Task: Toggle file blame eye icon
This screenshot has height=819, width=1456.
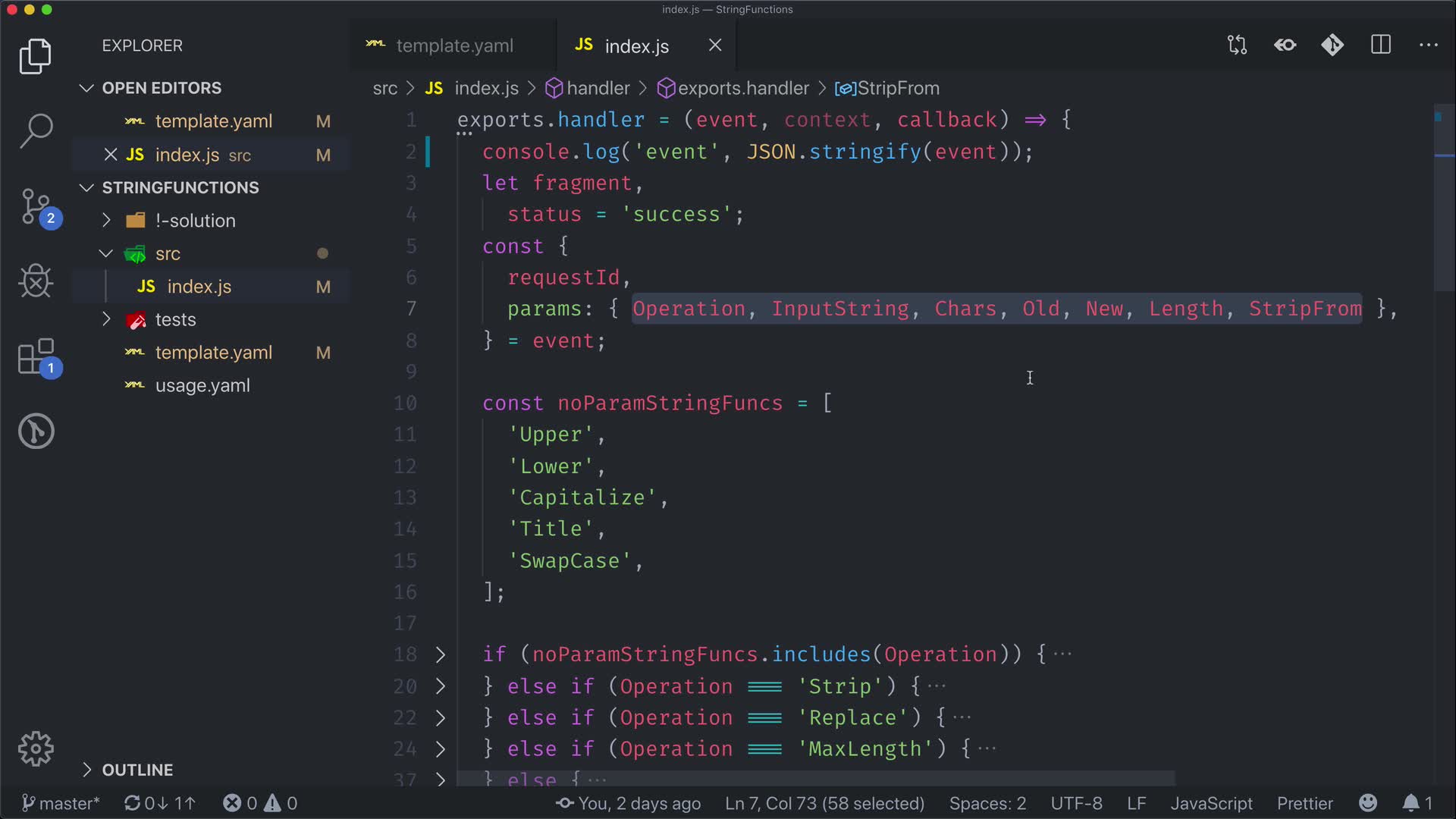Action: (x=1285, y=45)
